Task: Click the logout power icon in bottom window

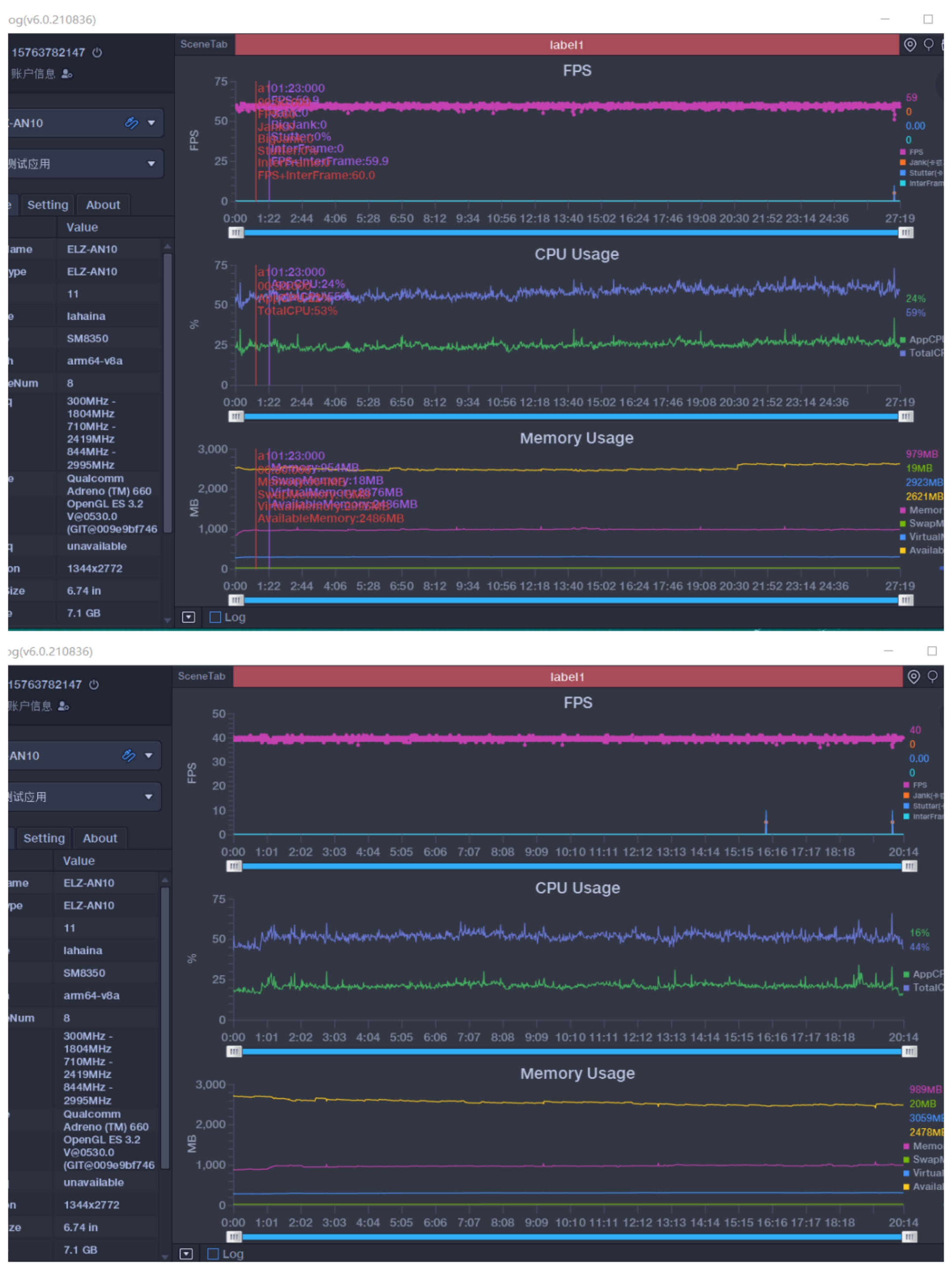Action: (x=94, y=684)
